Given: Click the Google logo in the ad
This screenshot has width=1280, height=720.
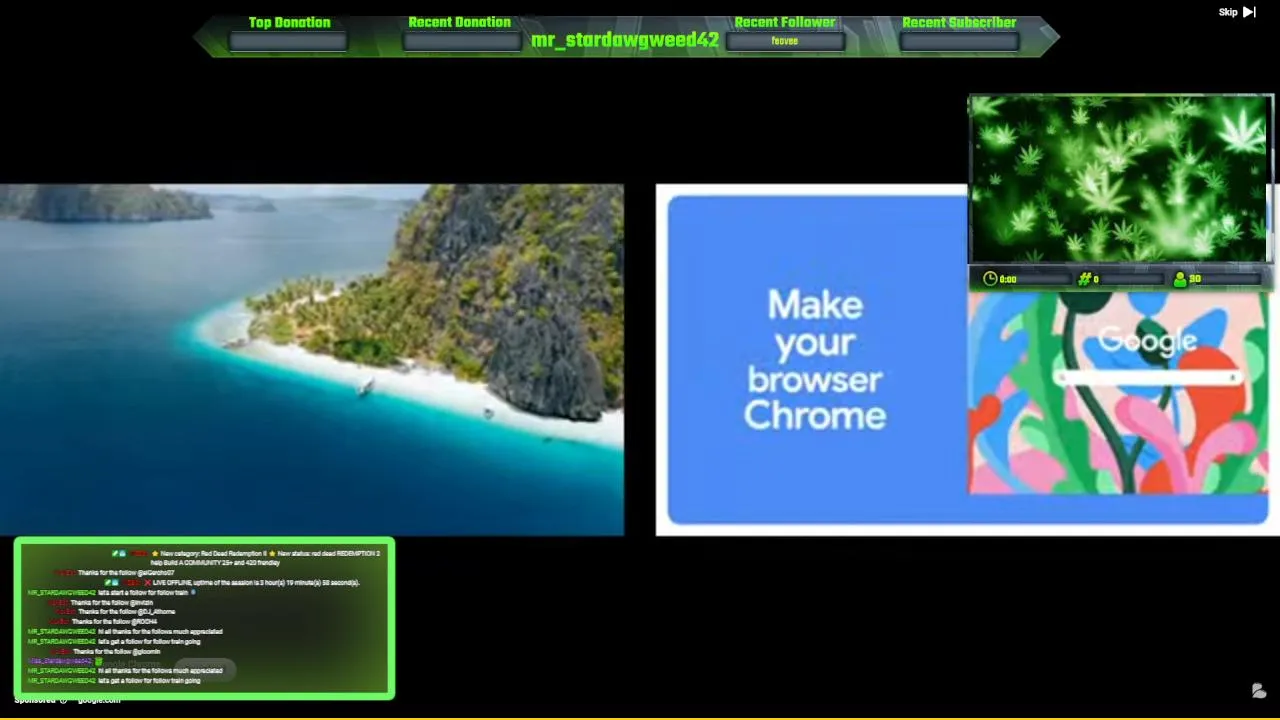Looking at the screenshot, I should (1147, 341).
